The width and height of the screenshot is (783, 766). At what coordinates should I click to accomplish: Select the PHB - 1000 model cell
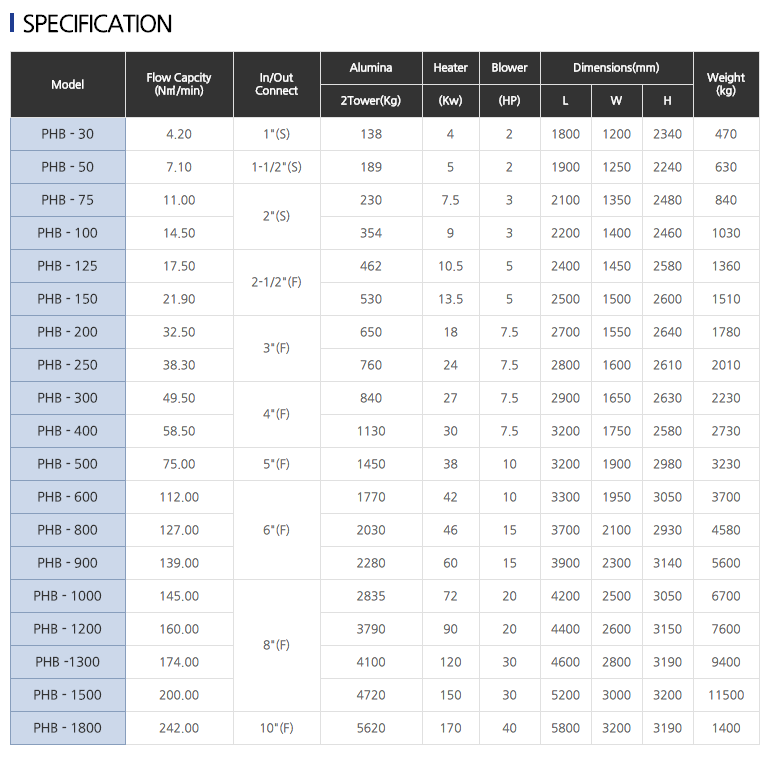(x=68, y=596)
